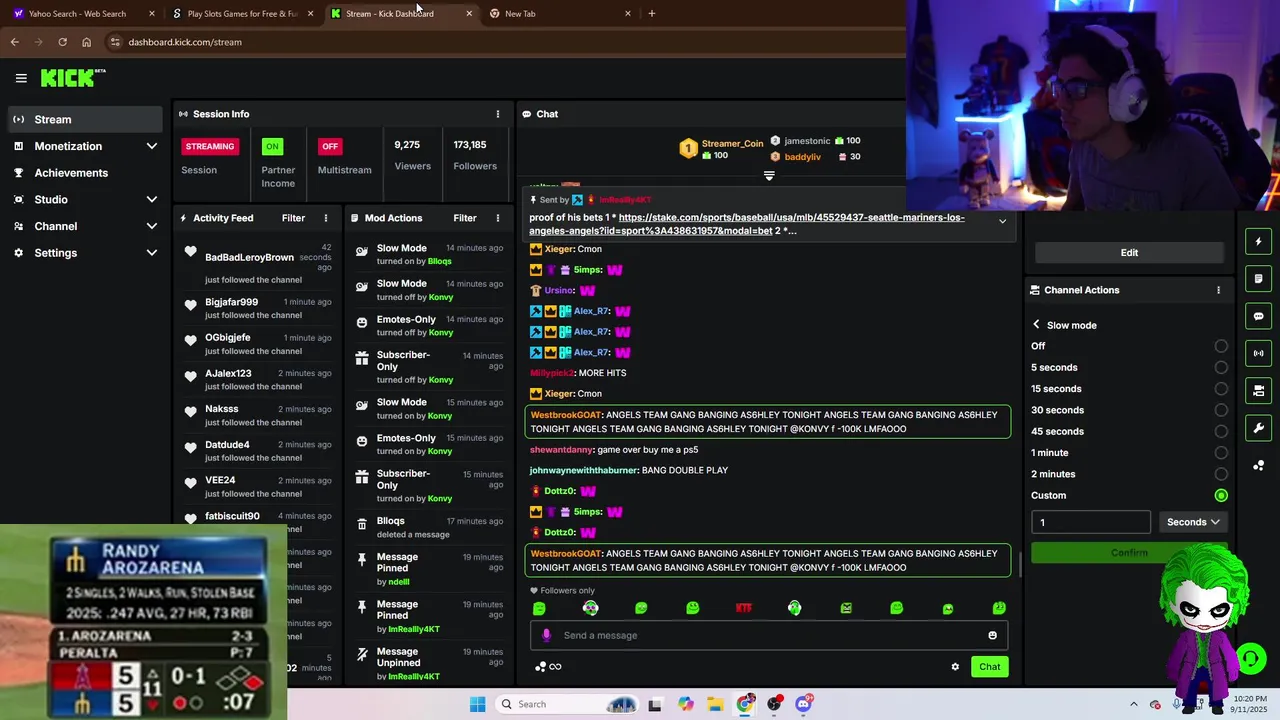The image size is (1280, 720).
Task: Go to browser home page
Action: 86,42
